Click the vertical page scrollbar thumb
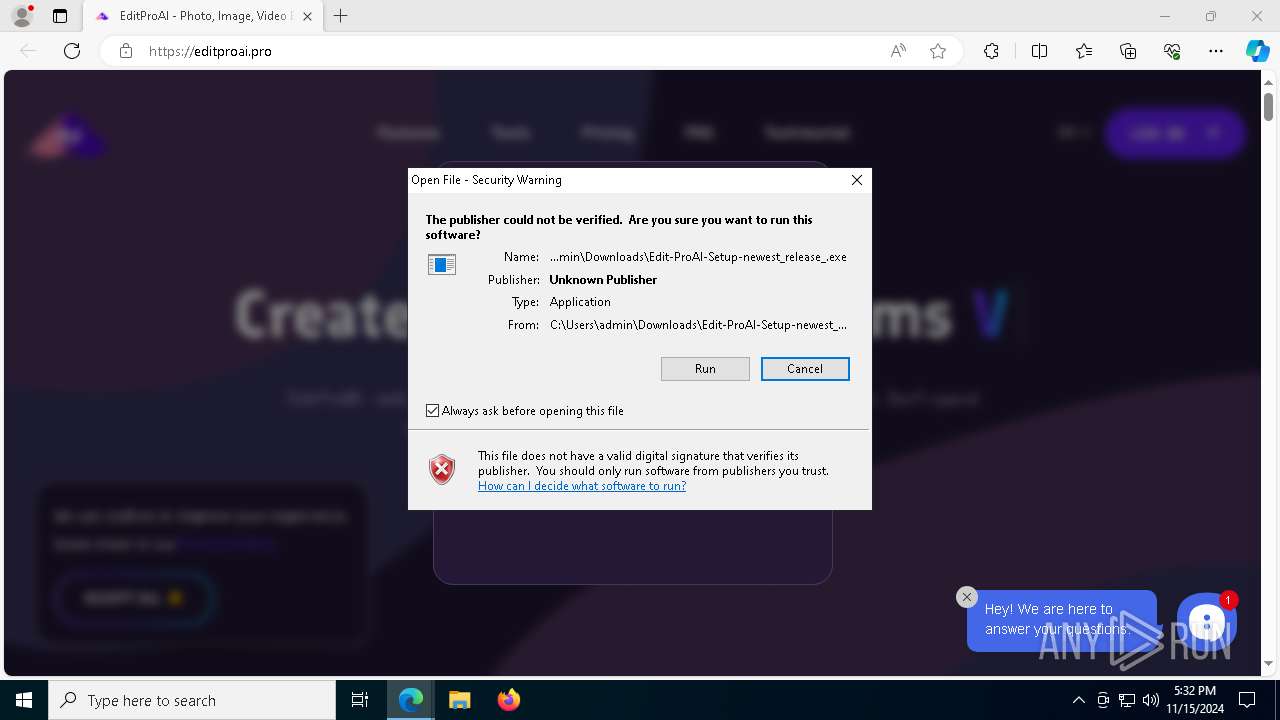Screen dimensions: 1280x720 (x=1268, y=105)
